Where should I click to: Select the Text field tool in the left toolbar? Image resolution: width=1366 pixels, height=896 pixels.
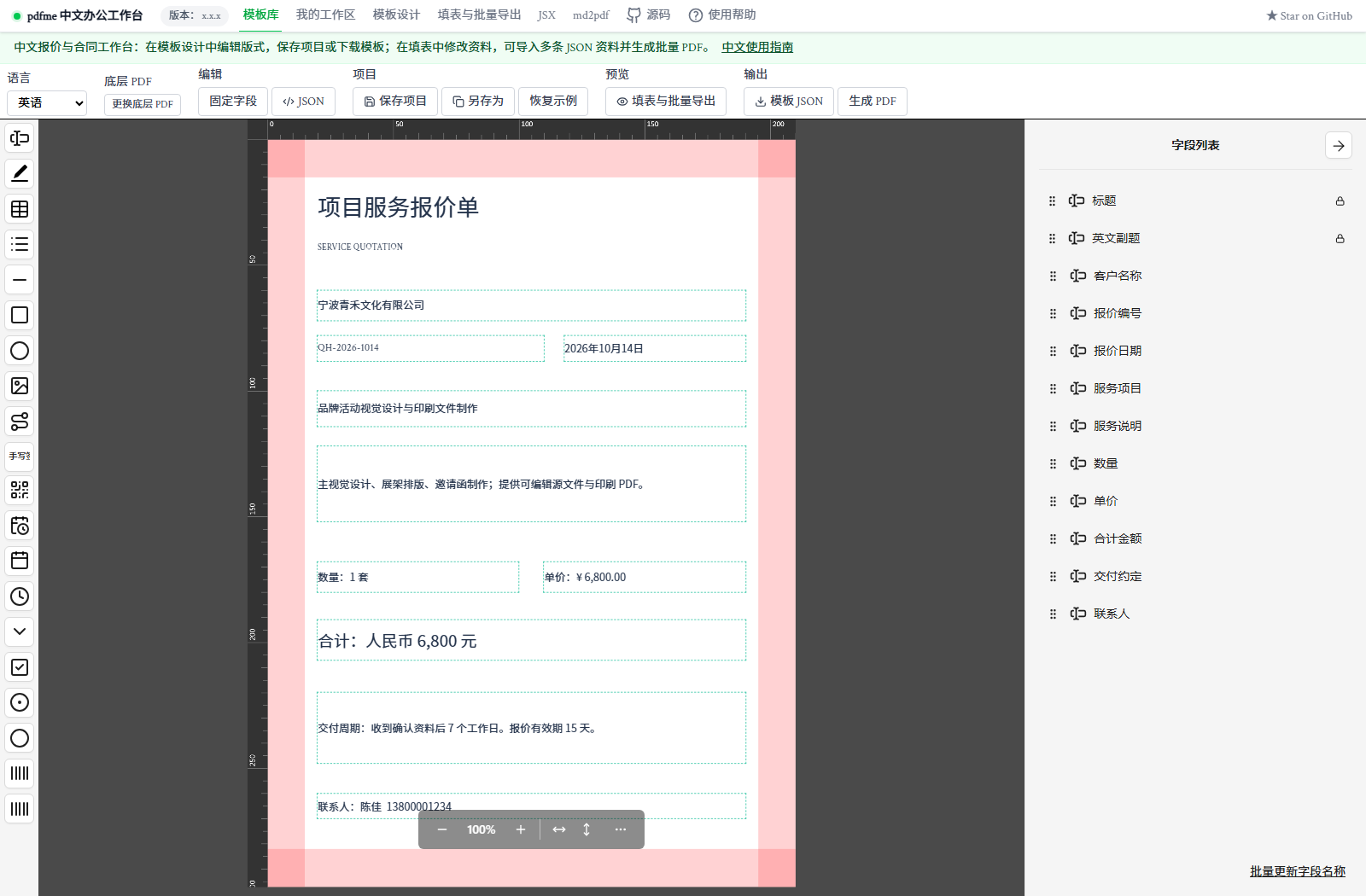tap(20, 138)
